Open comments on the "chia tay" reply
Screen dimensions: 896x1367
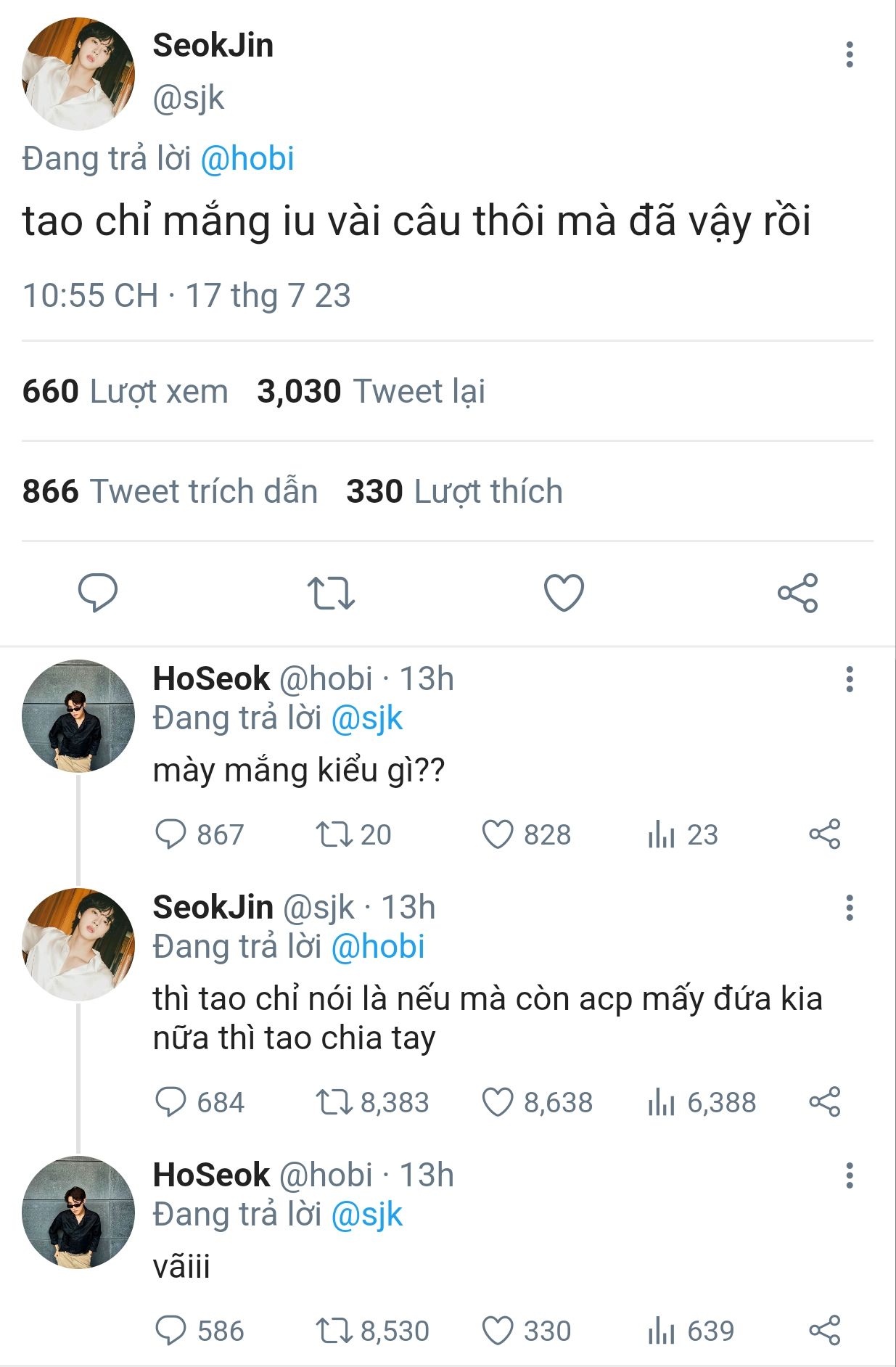pos(171,1102)
